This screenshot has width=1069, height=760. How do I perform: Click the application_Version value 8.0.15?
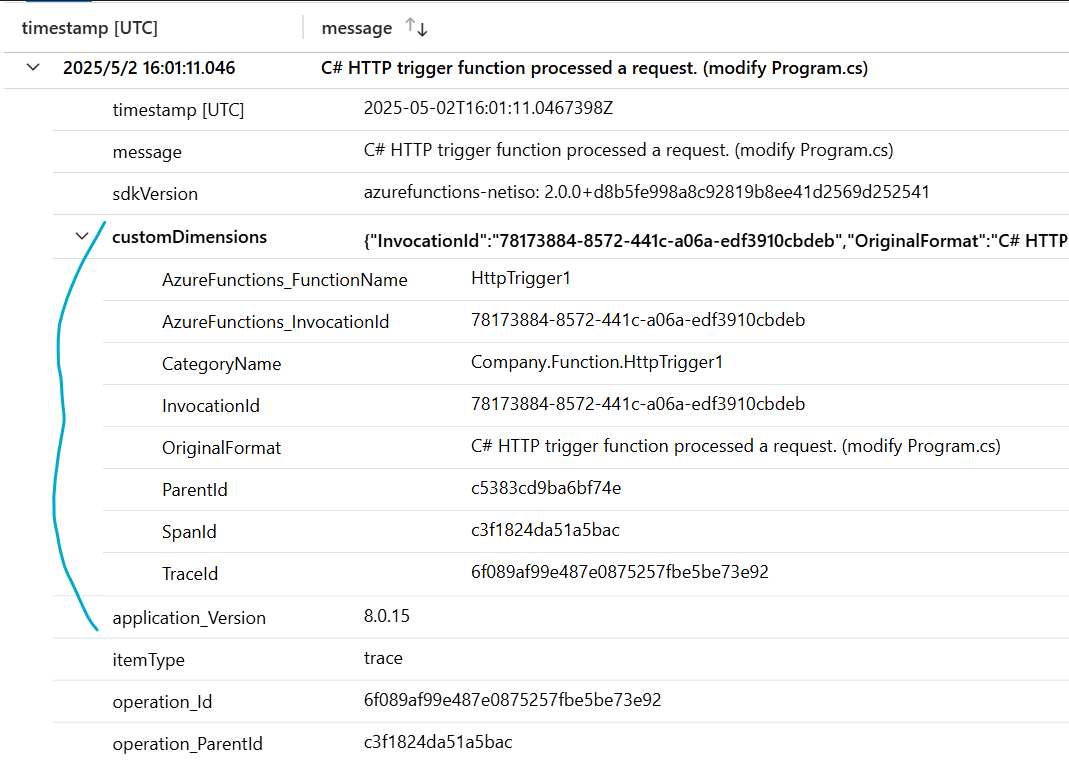387,616
